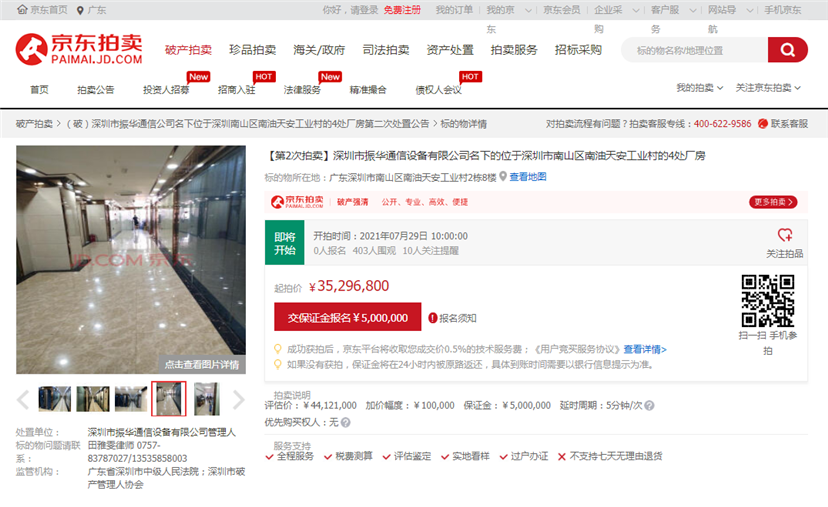
Task: Click the checkmark before 全程服务
Action: coord(269,457)
